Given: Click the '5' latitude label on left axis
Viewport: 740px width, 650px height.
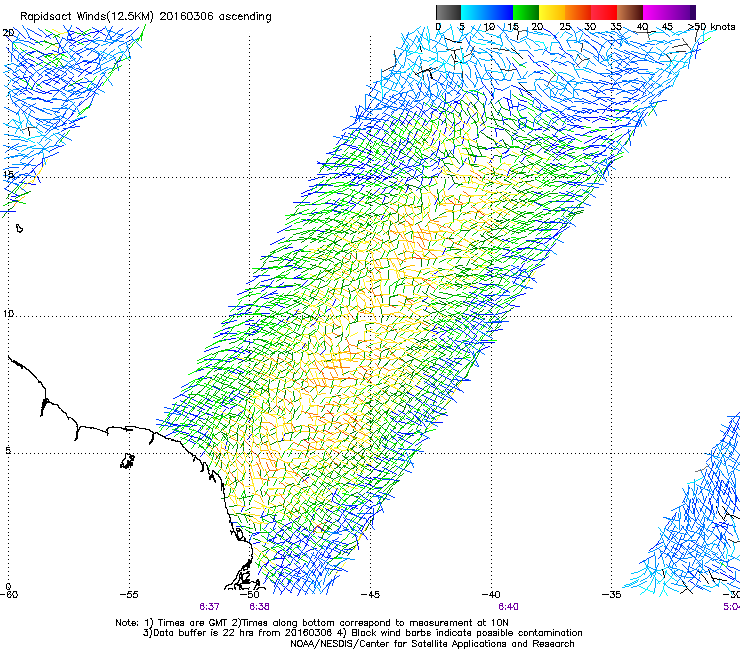Looking at the screenshot, I should point(8,451).
